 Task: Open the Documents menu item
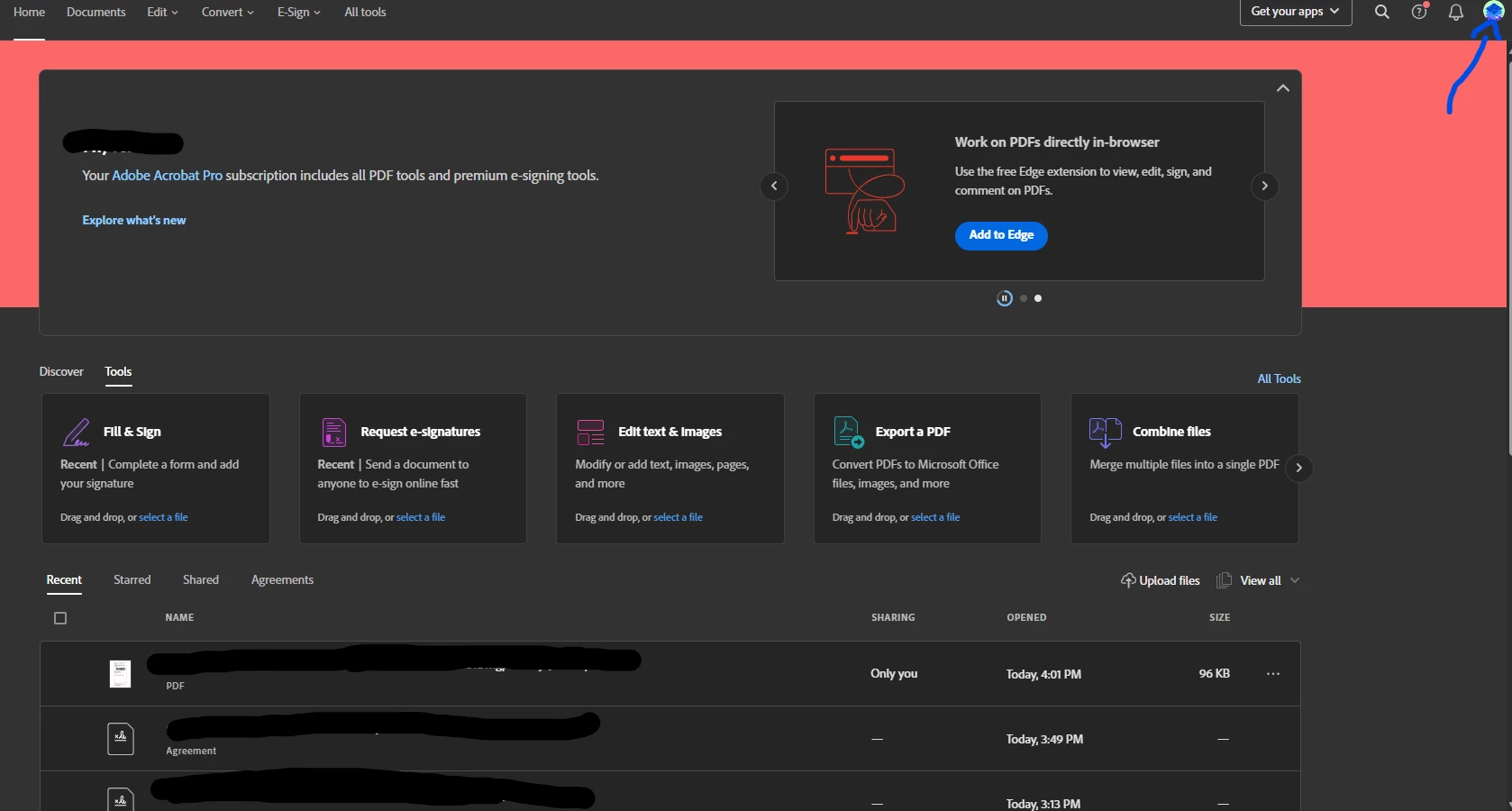96,13
